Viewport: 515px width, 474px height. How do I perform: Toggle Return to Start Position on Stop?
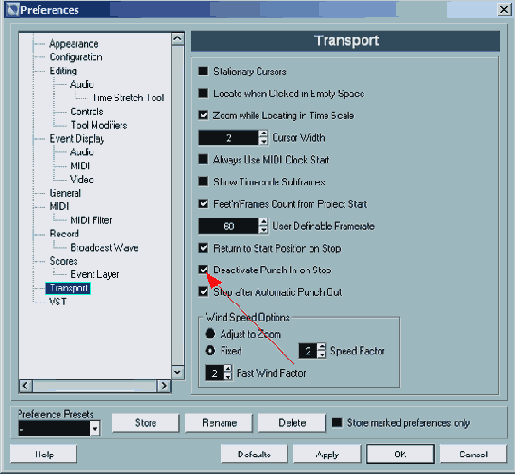(203, 248)
